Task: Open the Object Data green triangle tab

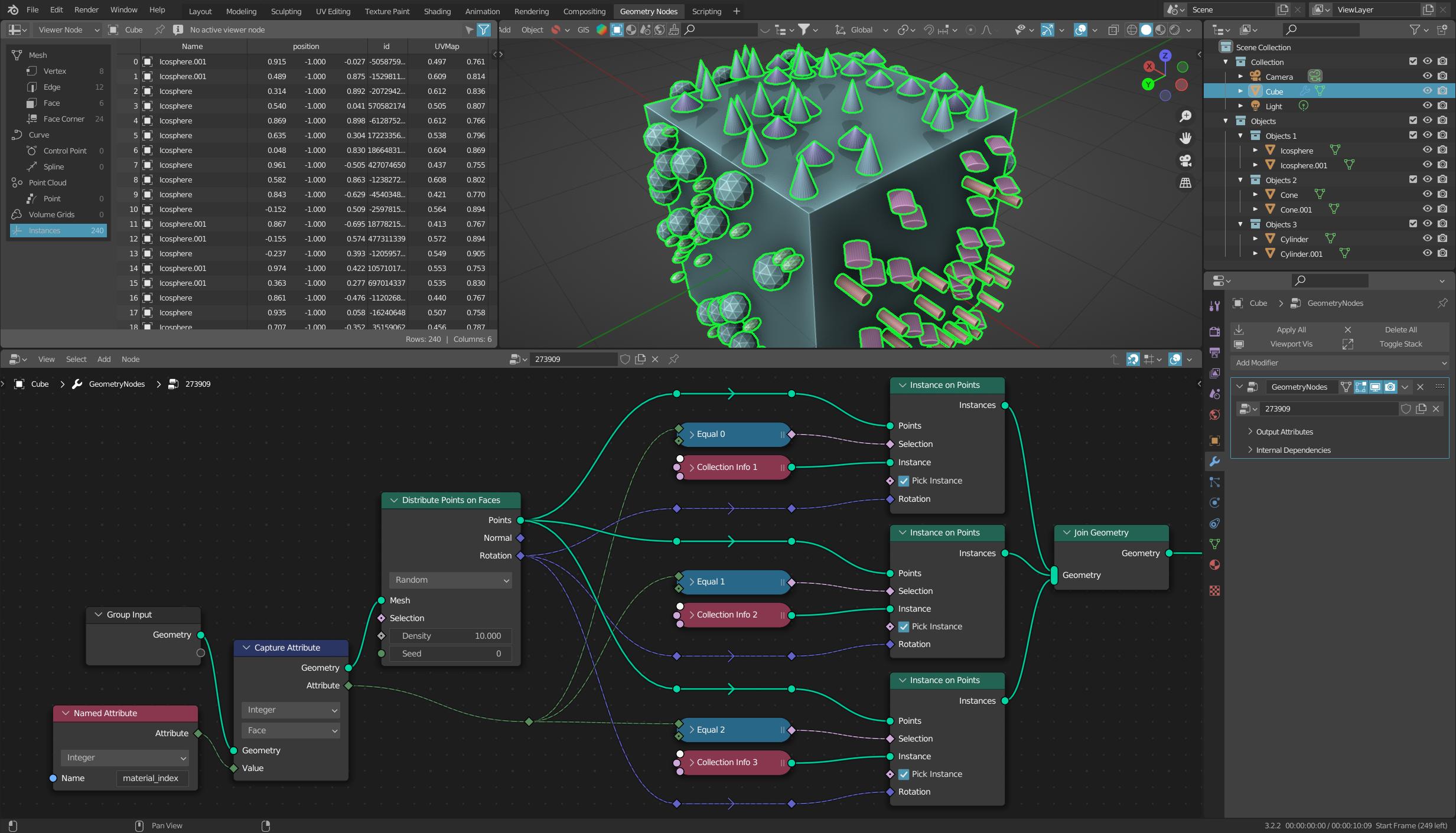Action: click(x=1214, y=544)
